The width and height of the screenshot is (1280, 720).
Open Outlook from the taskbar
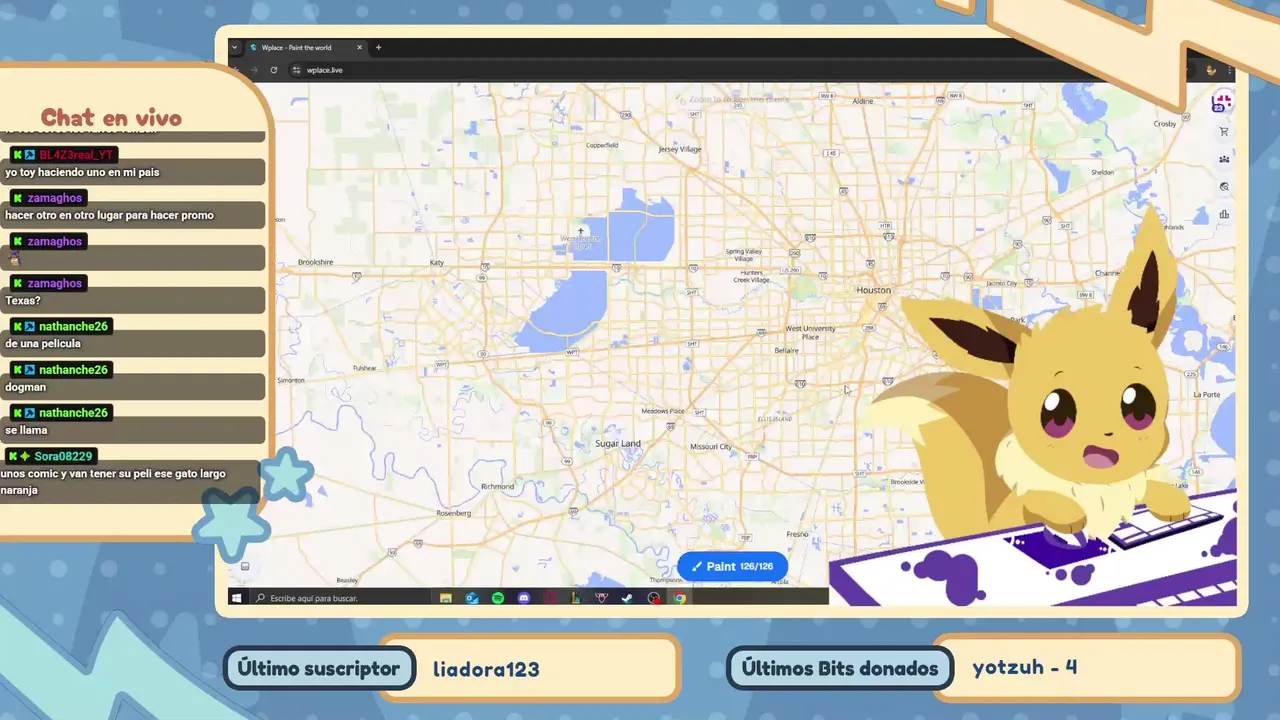tap(471, 598)
